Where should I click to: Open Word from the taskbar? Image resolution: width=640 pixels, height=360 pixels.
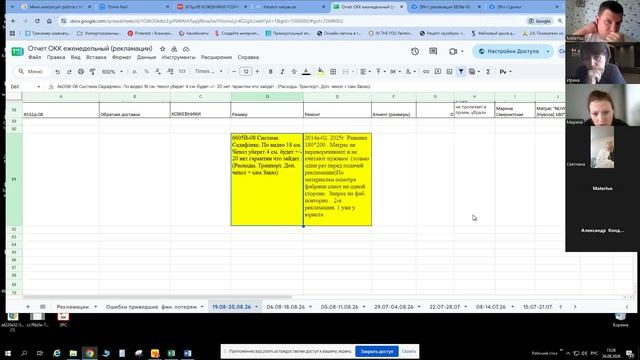(187, 353)
